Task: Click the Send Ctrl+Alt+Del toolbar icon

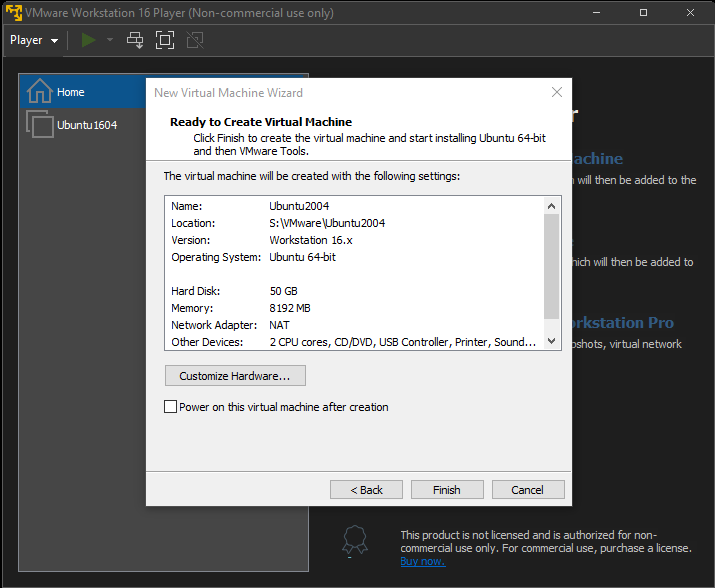Action: 135,40
